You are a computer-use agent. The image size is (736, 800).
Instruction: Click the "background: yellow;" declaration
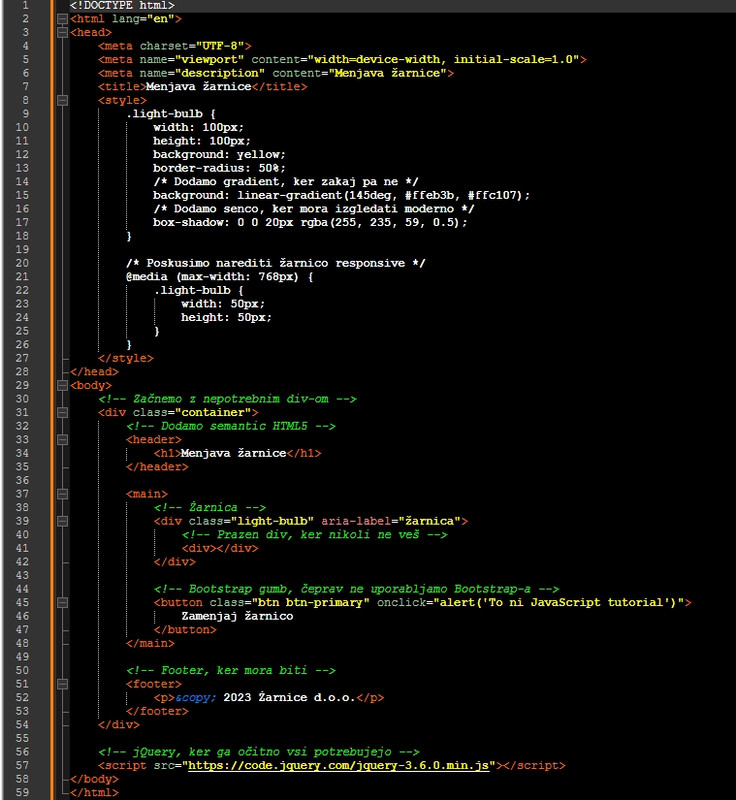point(219,155)
